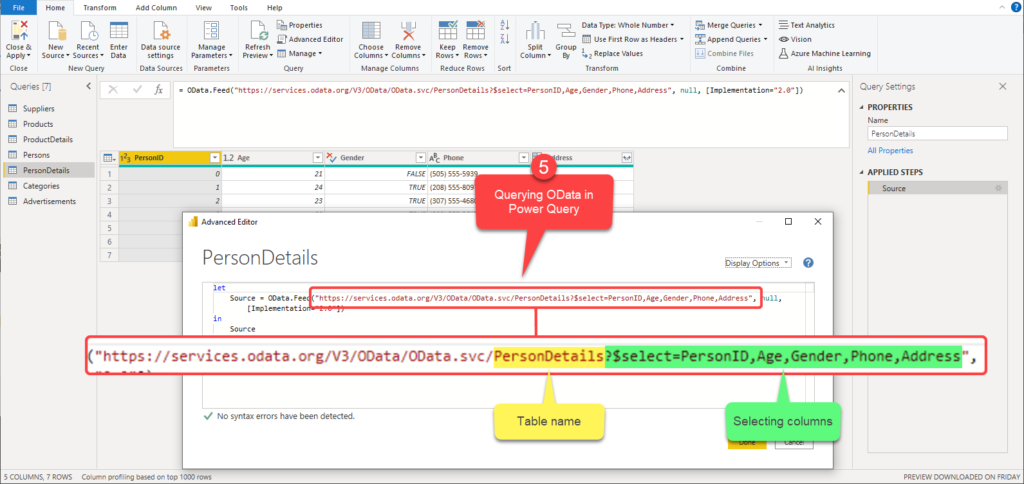Close the Query Settings pane
The height and width of the screenshot is (484, 1024).
coord(1003,86)
